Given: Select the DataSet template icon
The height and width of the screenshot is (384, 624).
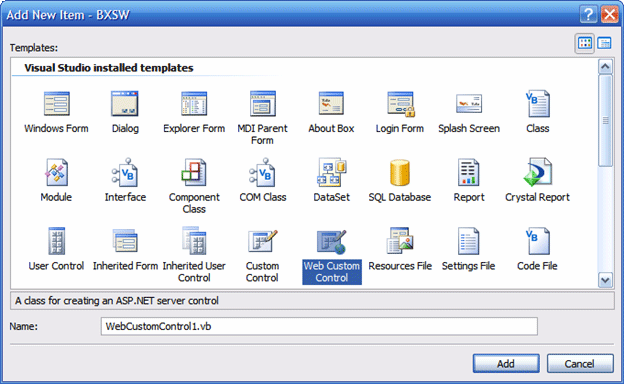Looking at the screenshot, I should [x=331, y=173].
